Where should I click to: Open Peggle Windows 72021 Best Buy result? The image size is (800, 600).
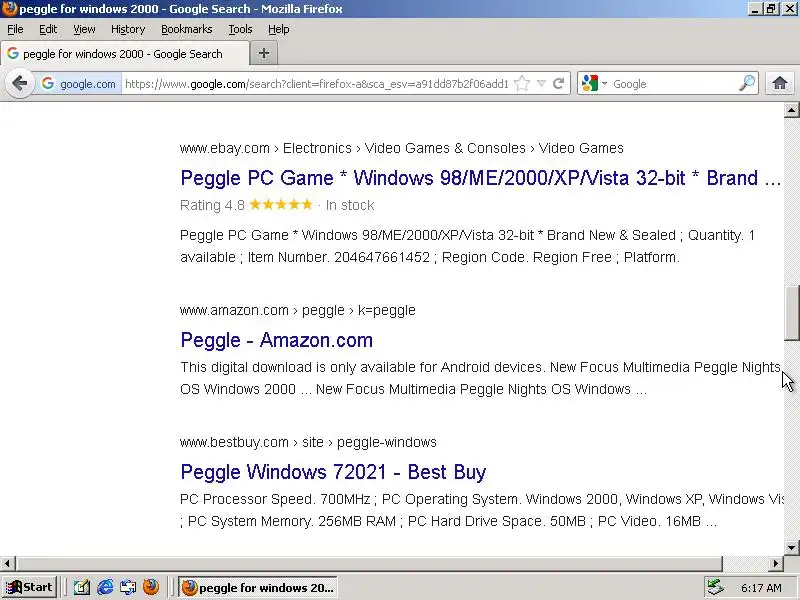(333, 472)
